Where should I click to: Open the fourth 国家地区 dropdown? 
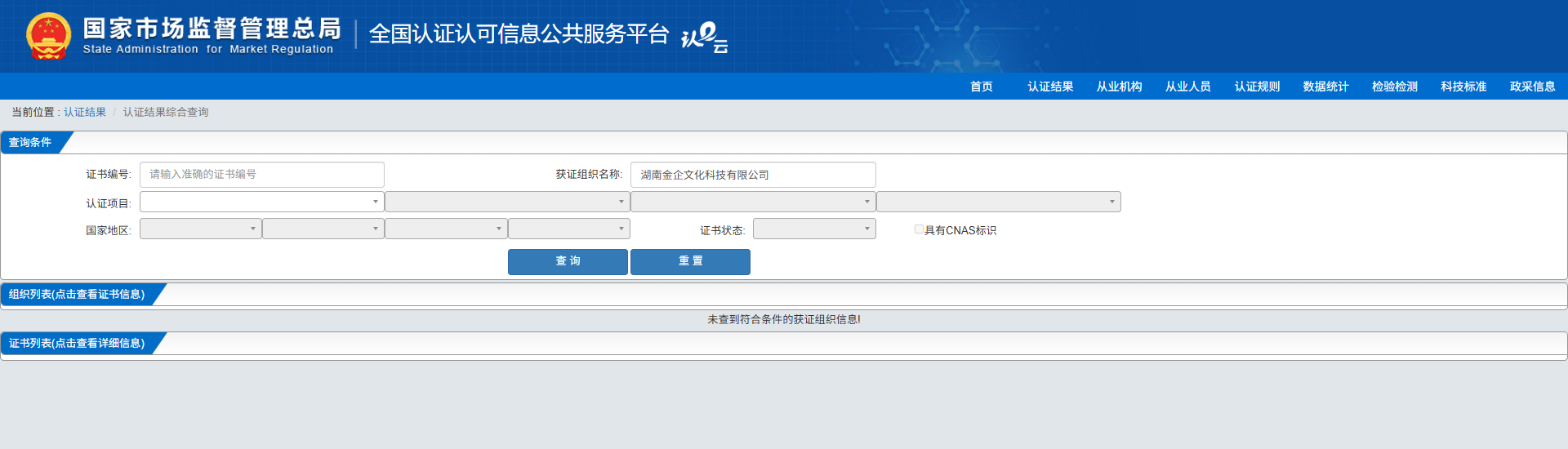[x=569, y=229]
